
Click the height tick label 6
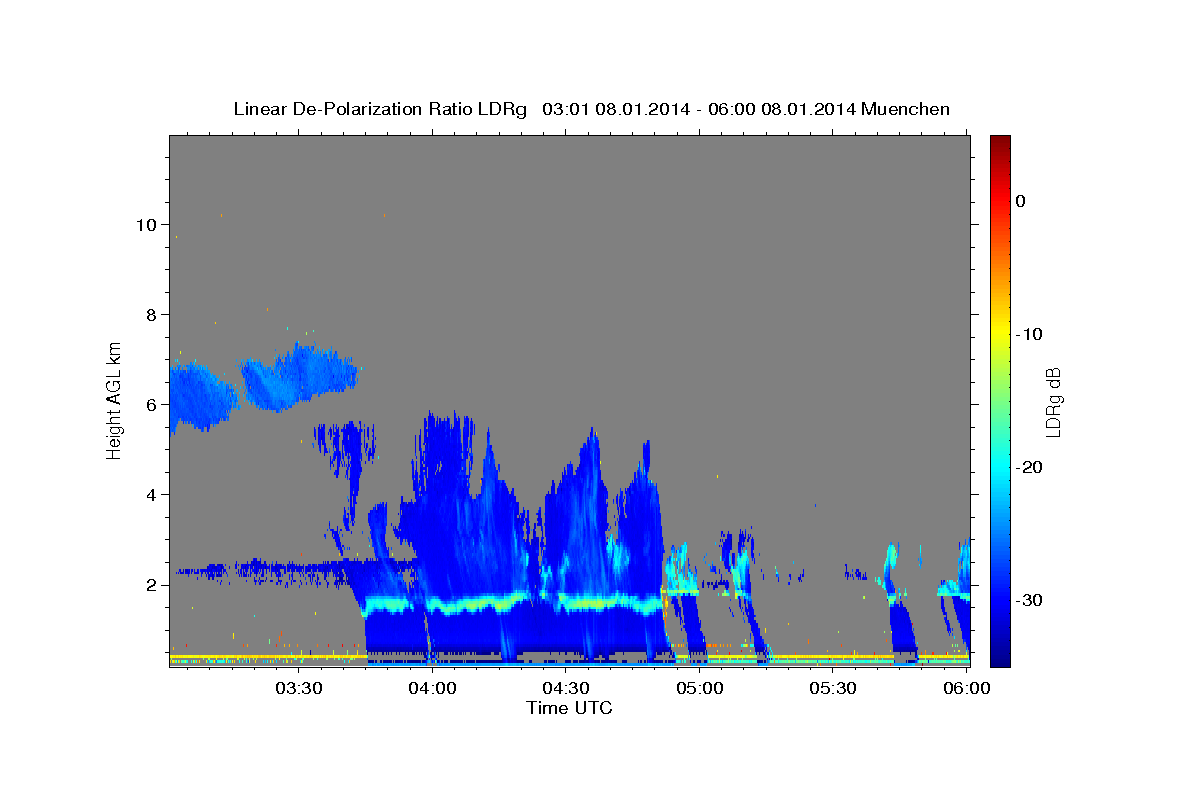[x=153, y=404]
